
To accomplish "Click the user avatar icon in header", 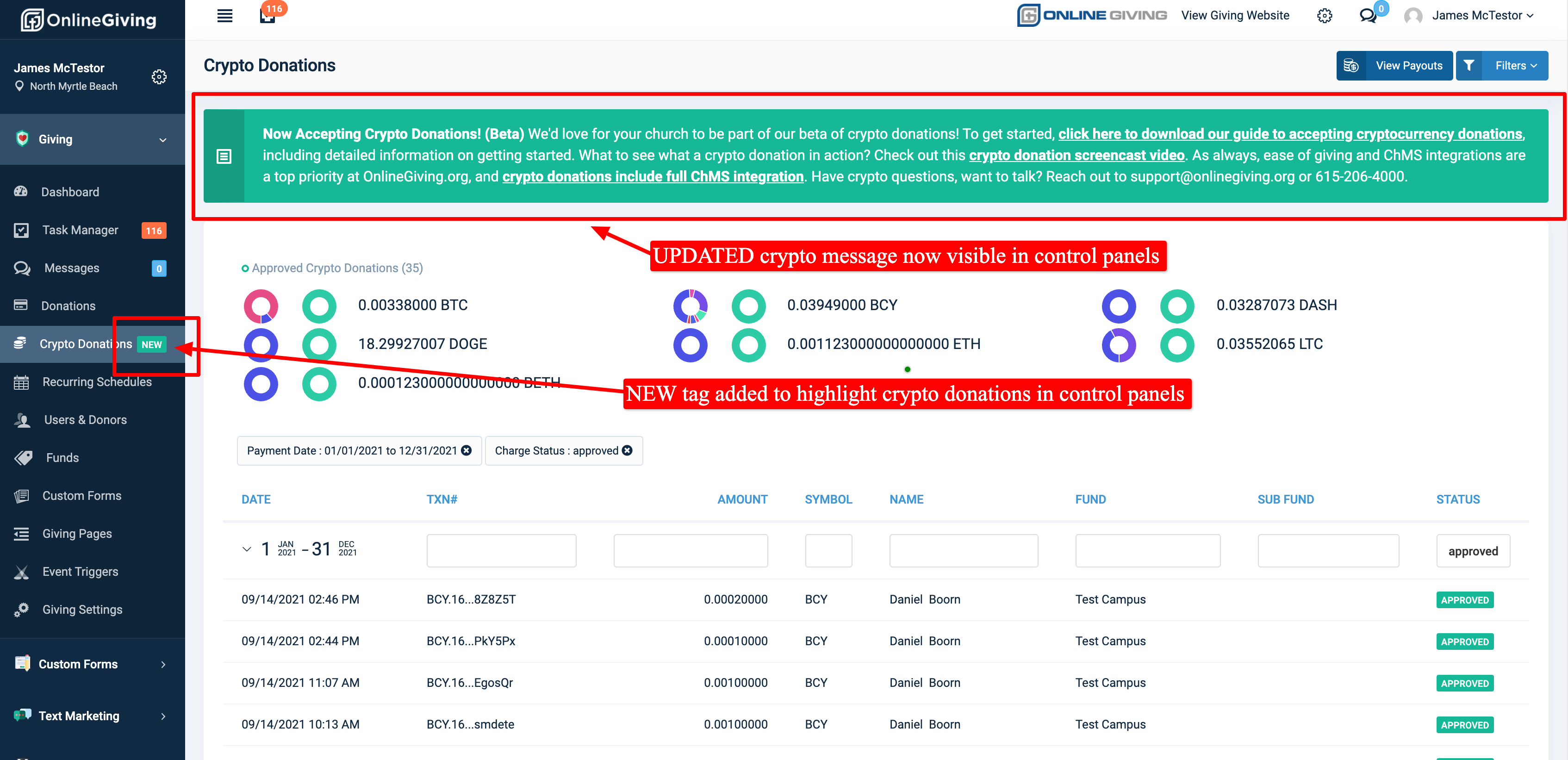I will coord(1413,16).
